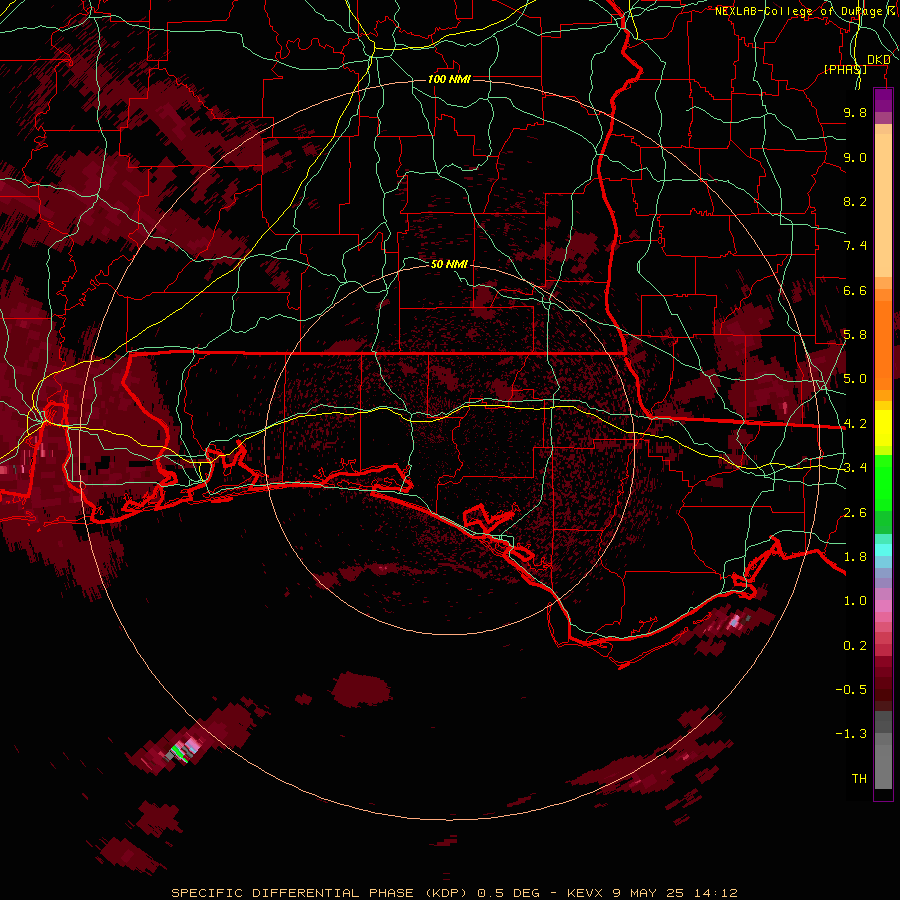This screenshot has height=900, width=900.
Task: Click the "6.6" value on color scale
Action: click(855, 290)
